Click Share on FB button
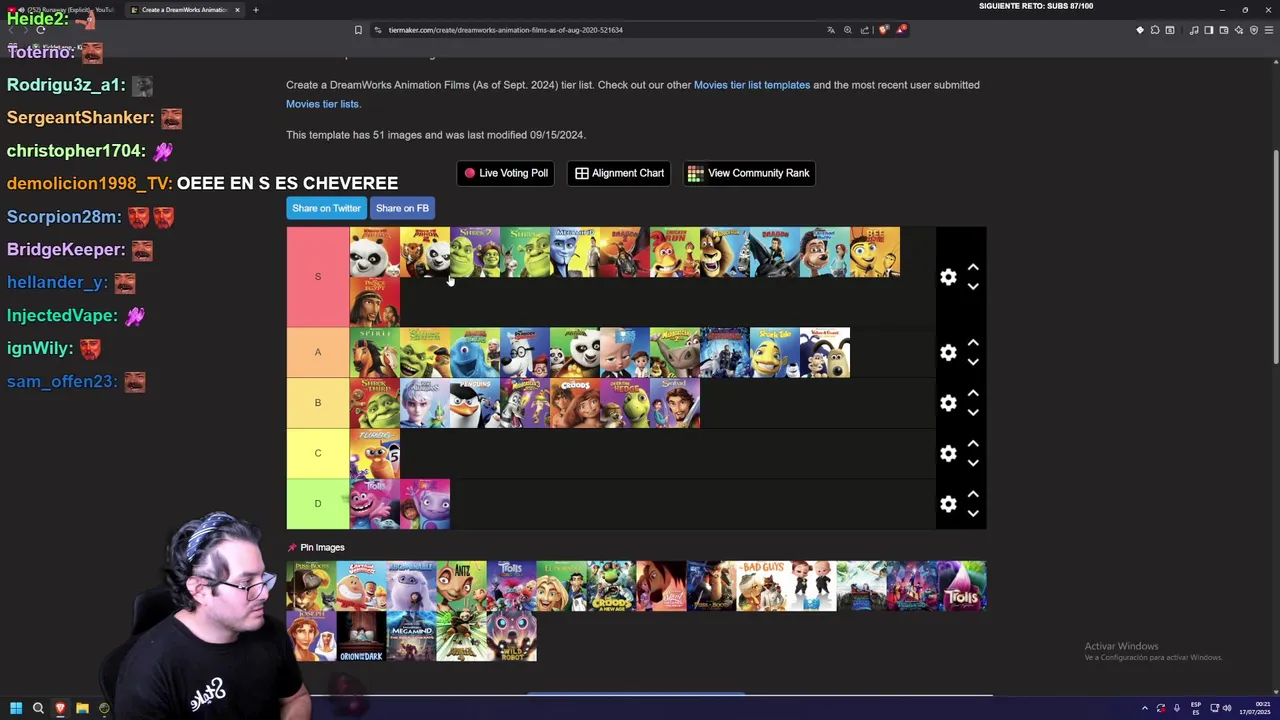Viewport: 1280px width, 720px height. point(402,208)
